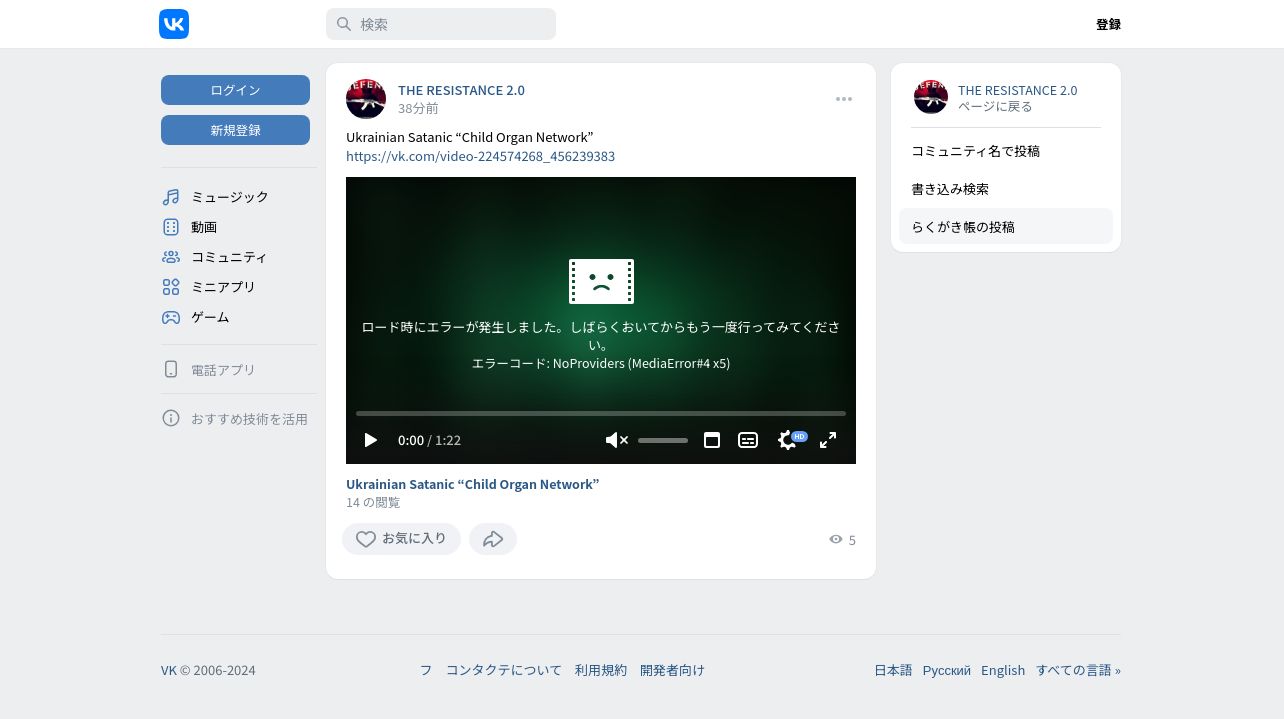Click the 0:00 / 1:22 time display
This screenshot has width=1284, height=719.
[429, 440]
